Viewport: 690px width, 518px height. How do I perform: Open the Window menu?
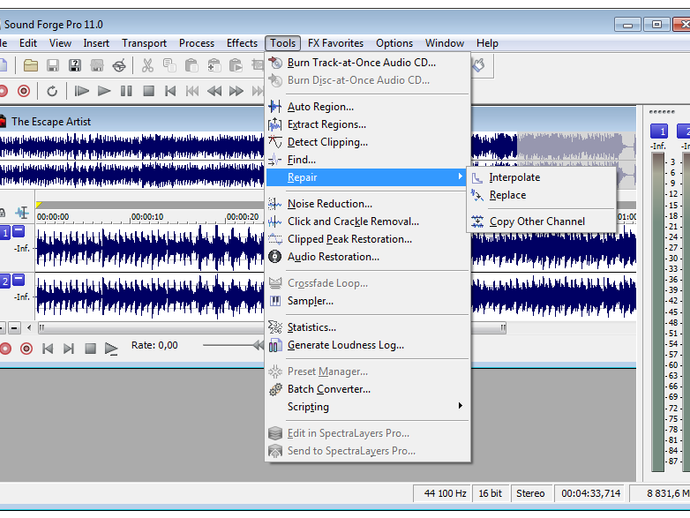(x=444, y=43)
